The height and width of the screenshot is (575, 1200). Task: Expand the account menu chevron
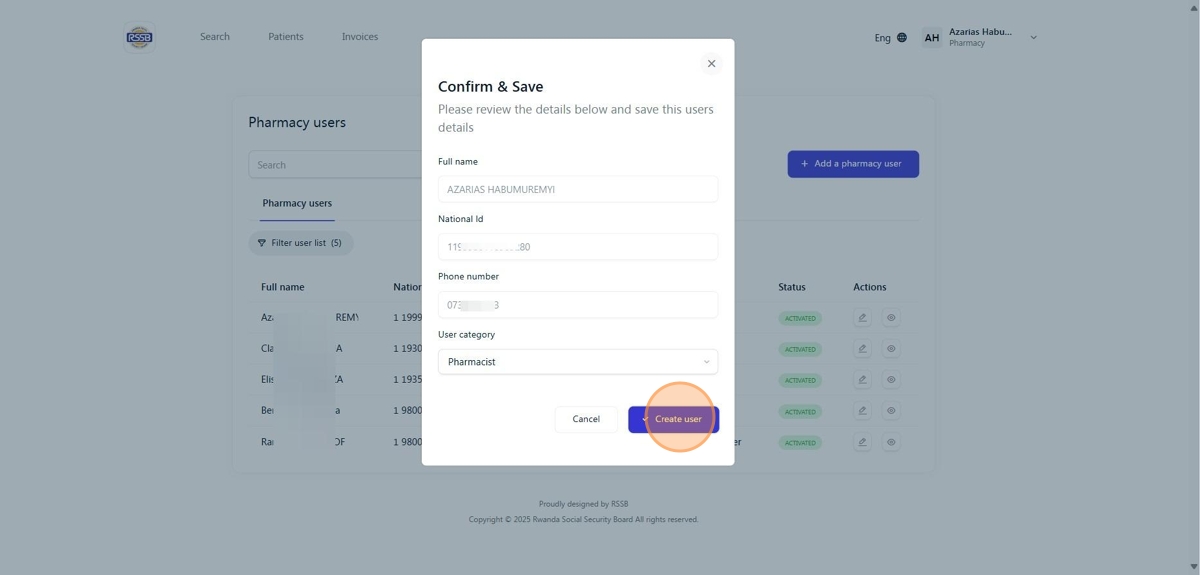point(1033,38)
